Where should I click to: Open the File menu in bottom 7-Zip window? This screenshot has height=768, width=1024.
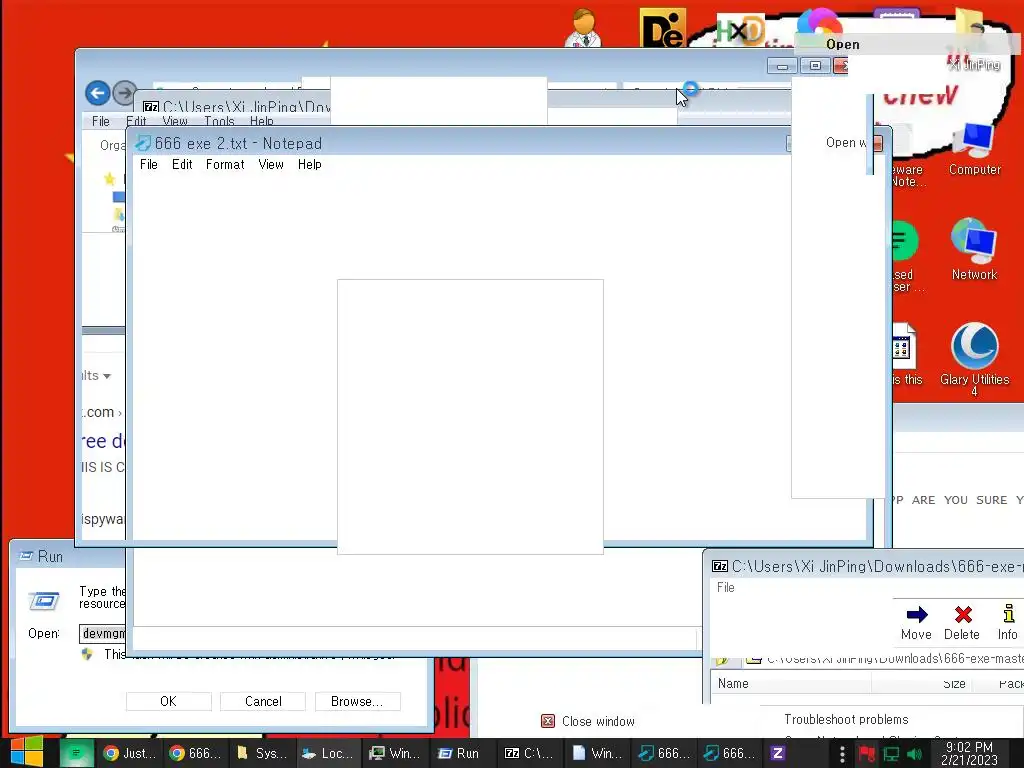[726, 587]
